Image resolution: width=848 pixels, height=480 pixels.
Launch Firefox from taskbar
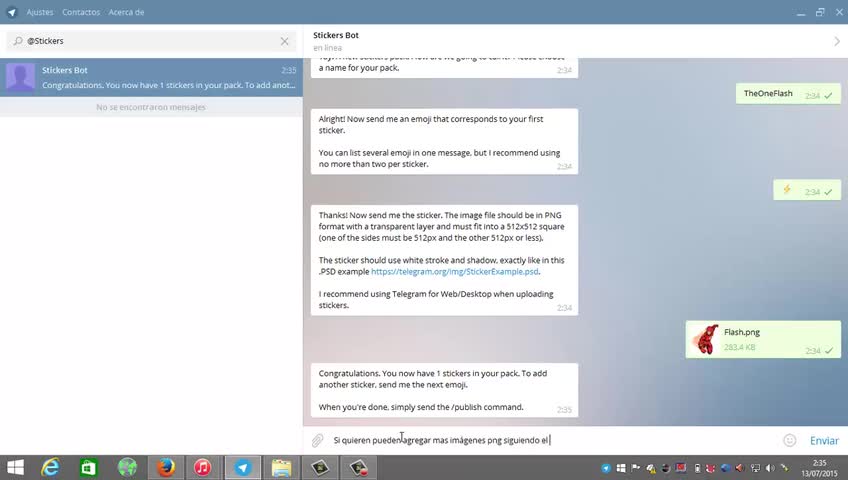(166, 468)
